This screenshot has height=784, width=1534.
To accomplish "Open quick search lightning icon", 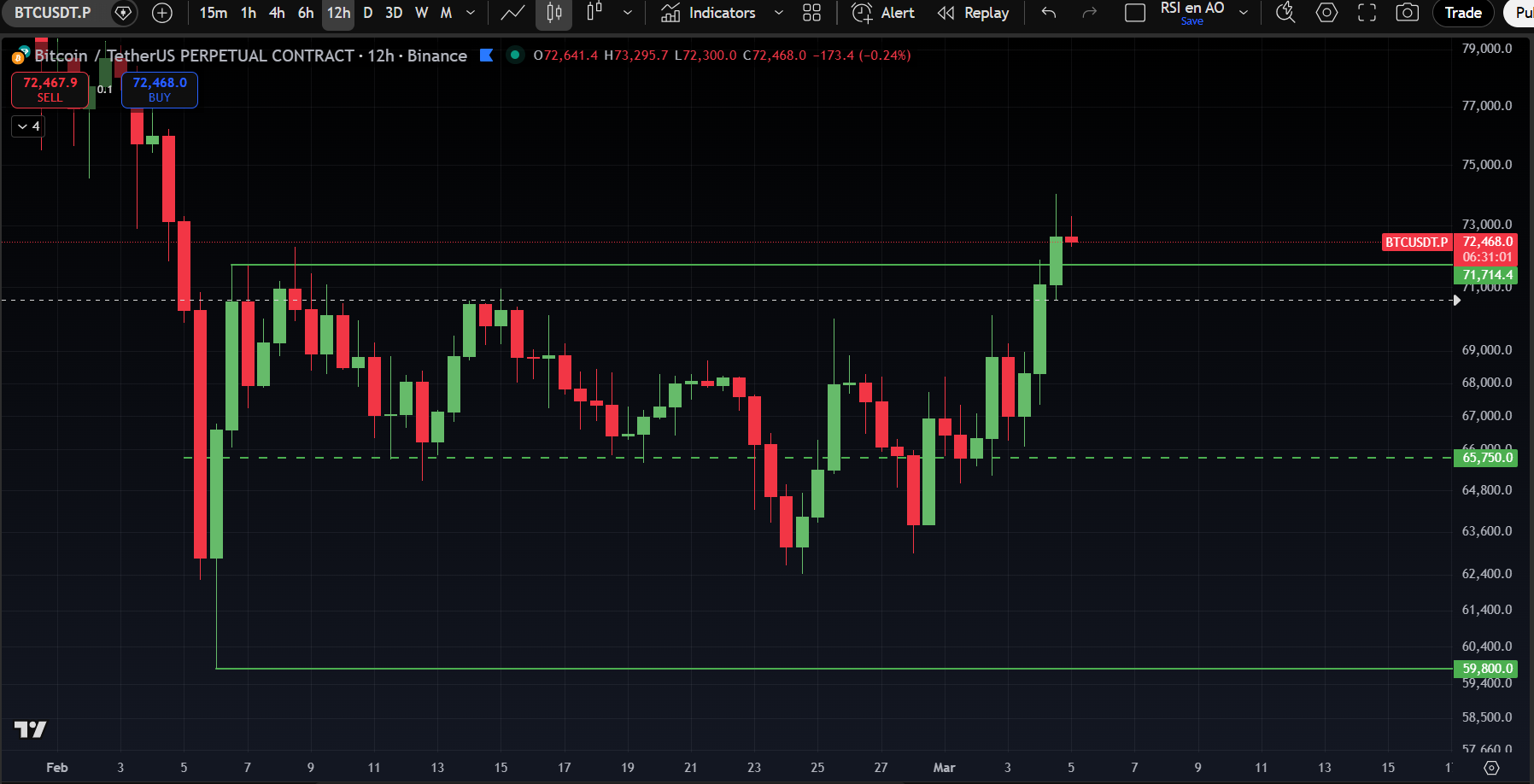I will 1285,13.
